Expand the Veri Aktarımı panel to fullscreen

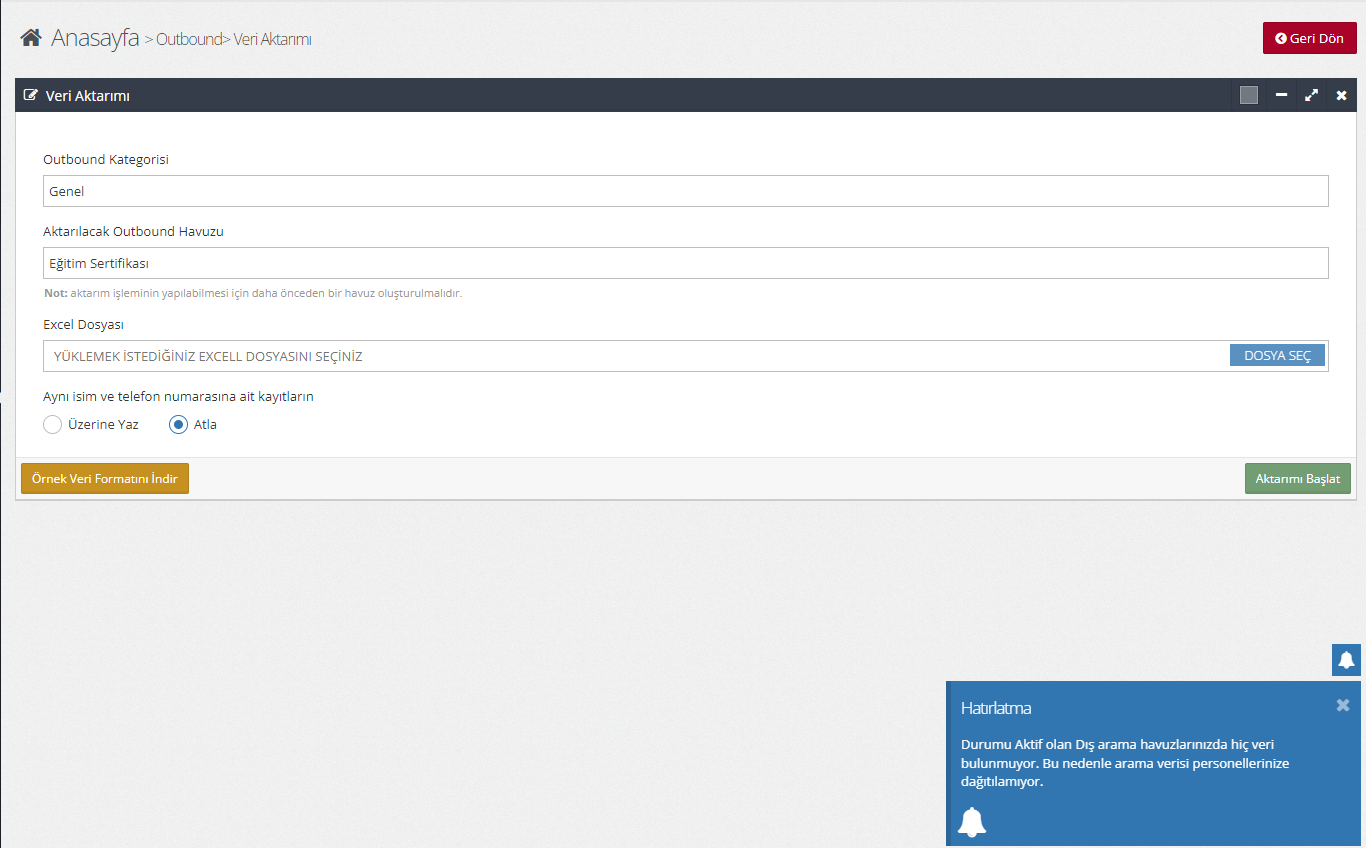click(1311, 95)
